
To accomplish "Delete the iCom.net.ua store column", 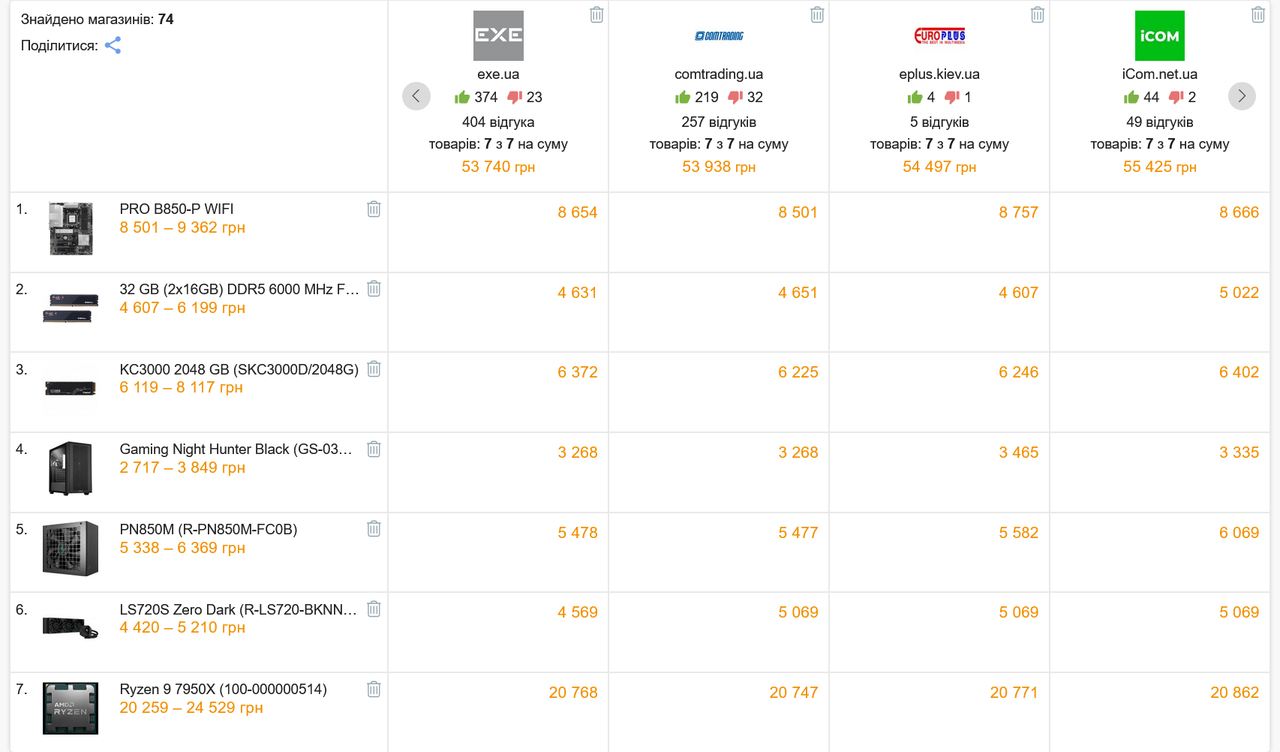I will pos(1258,15).
